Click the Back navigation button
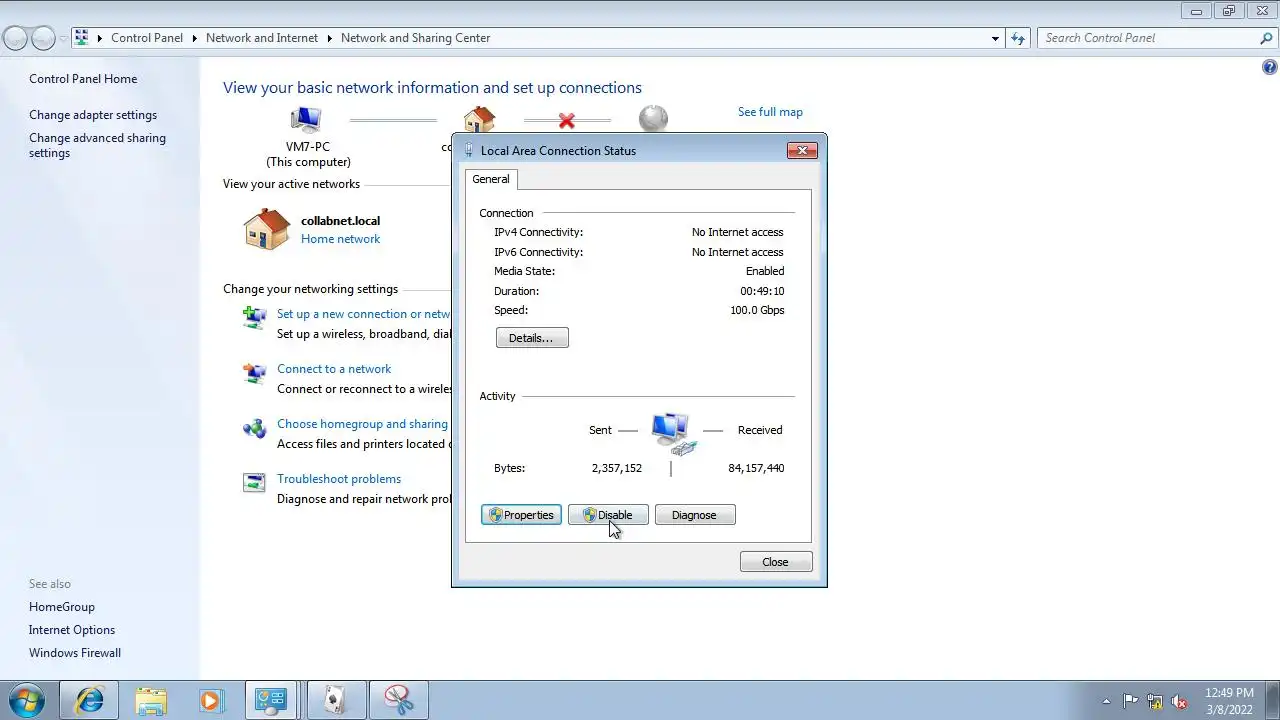 coord(15,38)
